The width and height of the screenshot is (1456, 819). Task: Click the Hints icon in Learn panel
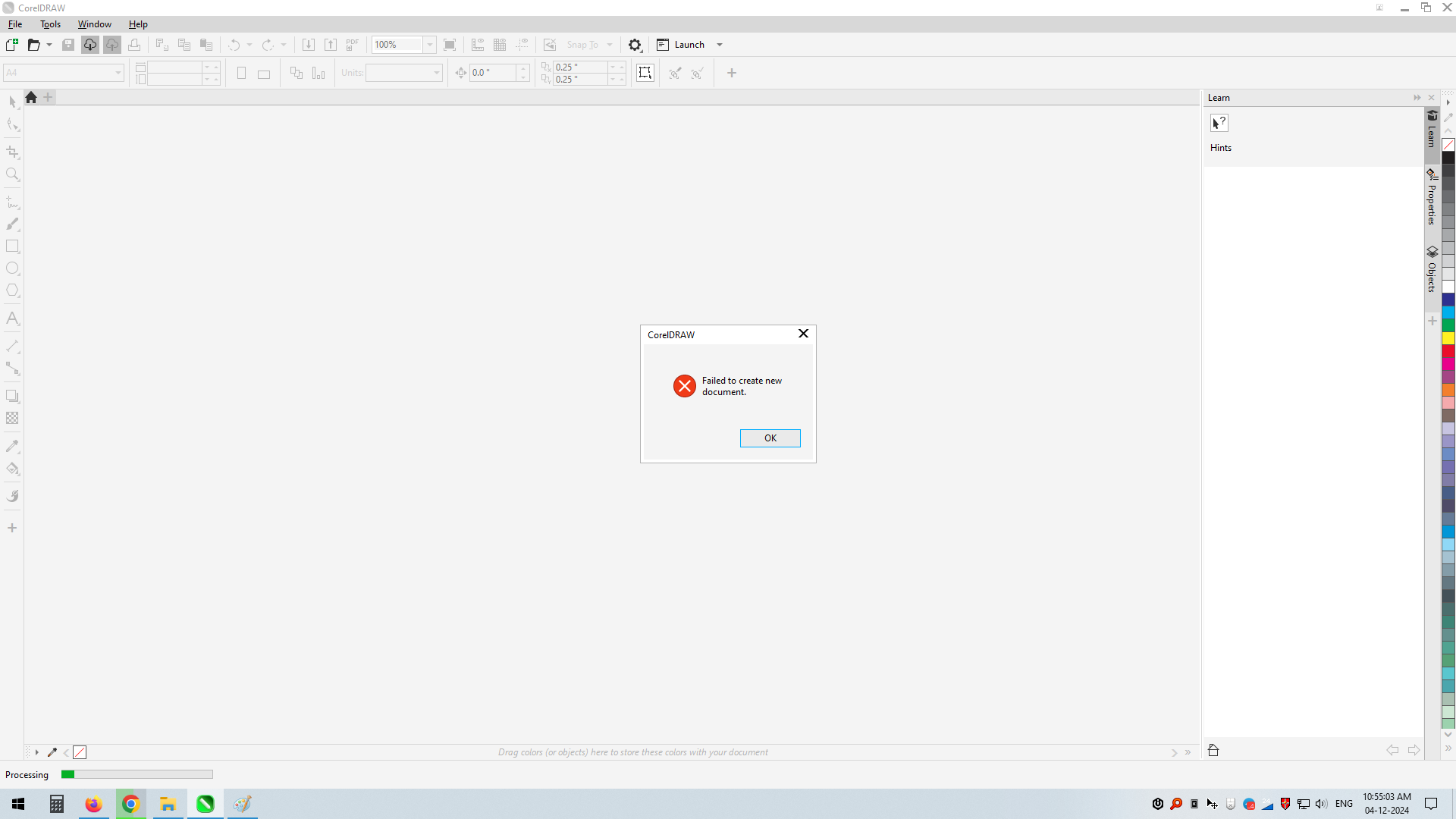pos(1219,123)
